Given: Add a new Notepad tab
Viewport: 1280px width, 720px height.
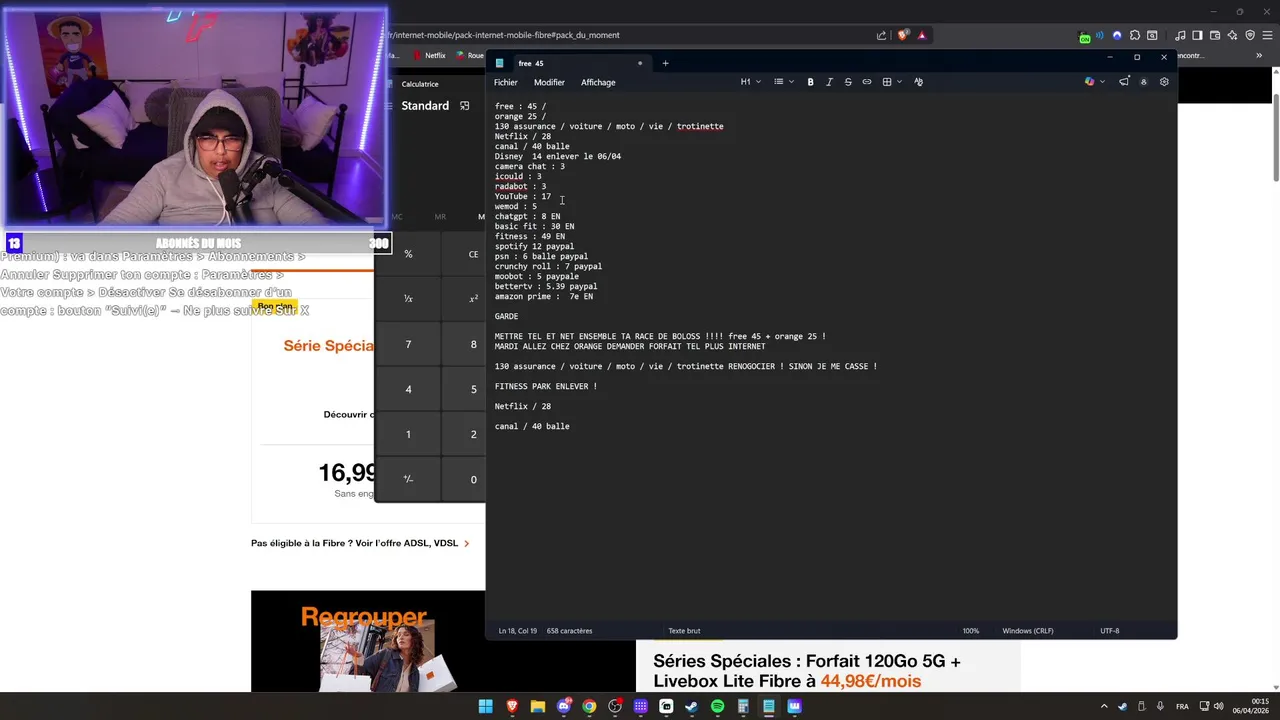Looking at the screenshot, I should (665, 63).
